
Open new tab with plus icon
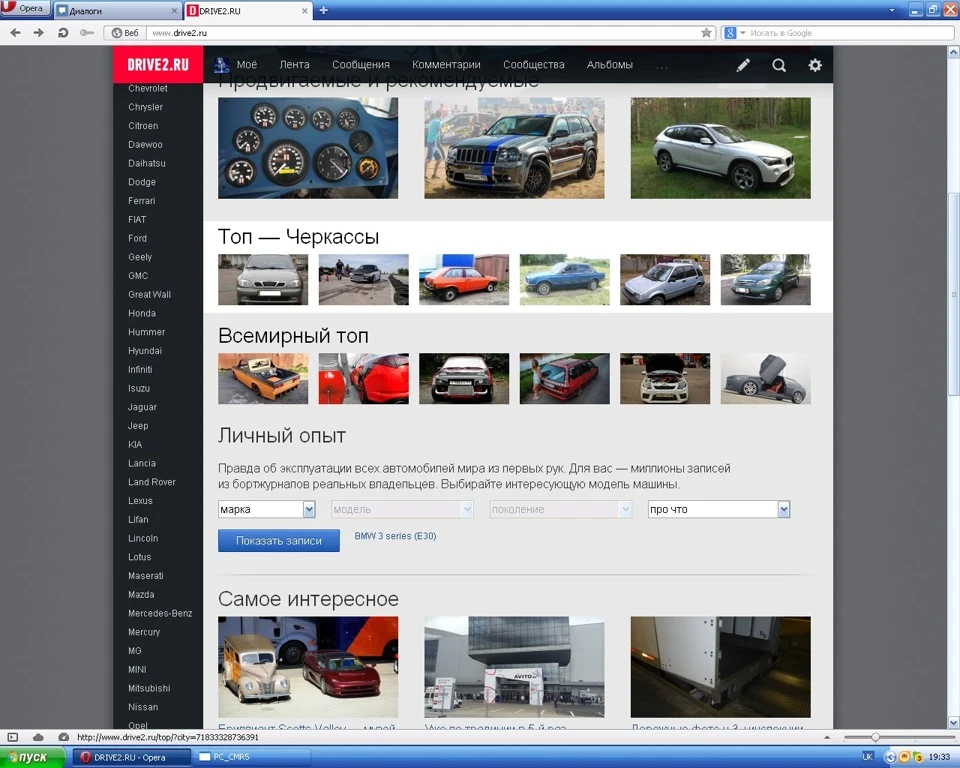click(x=324, y=10)
